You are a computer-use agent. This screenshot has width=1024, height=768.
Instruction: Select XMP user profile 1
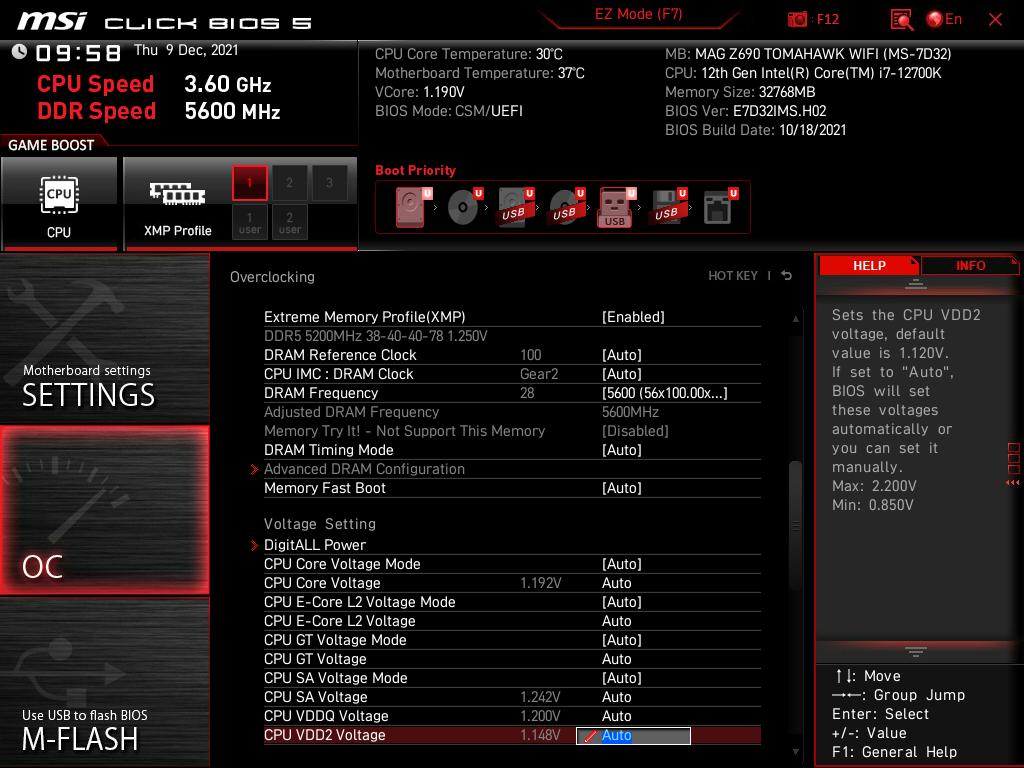pos(249,222)
